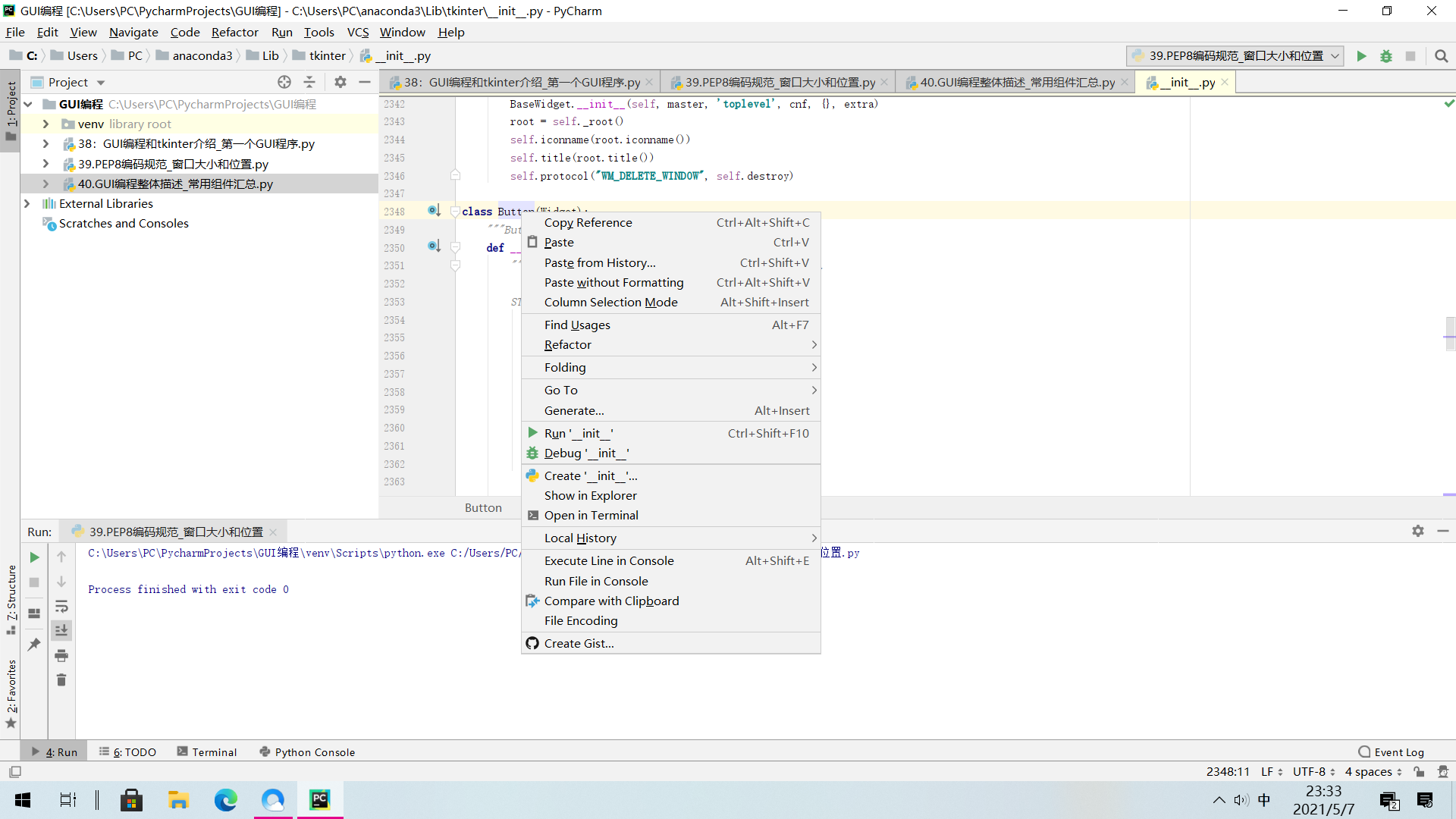Toggle read-only lock icon in status bar
Image resolution: width=1456 pixels, height=819 pixels.
[1419, 772]
